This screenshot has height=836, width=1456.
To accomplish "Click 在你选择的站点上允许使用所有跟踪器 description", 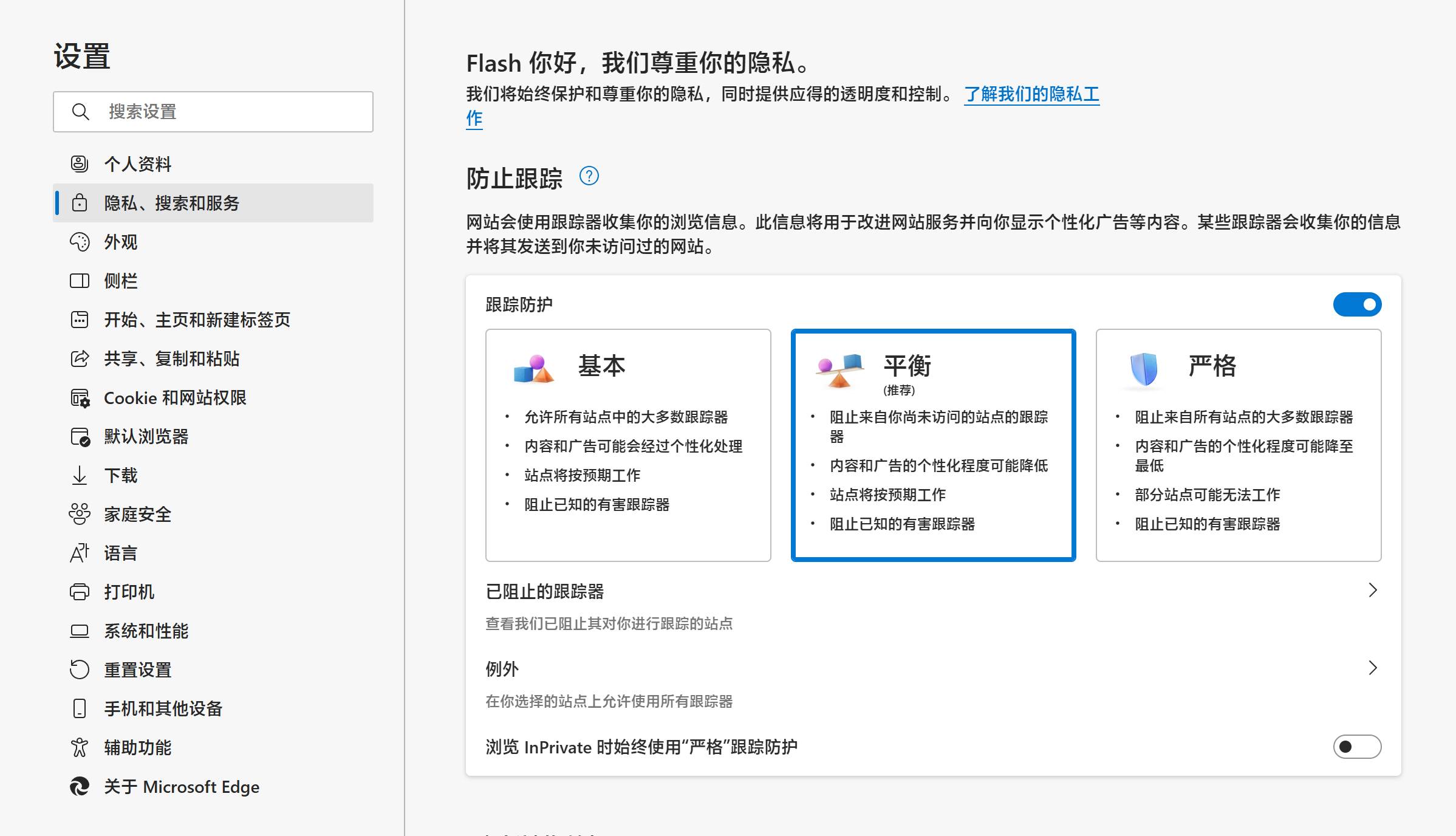I will [609, 701].
